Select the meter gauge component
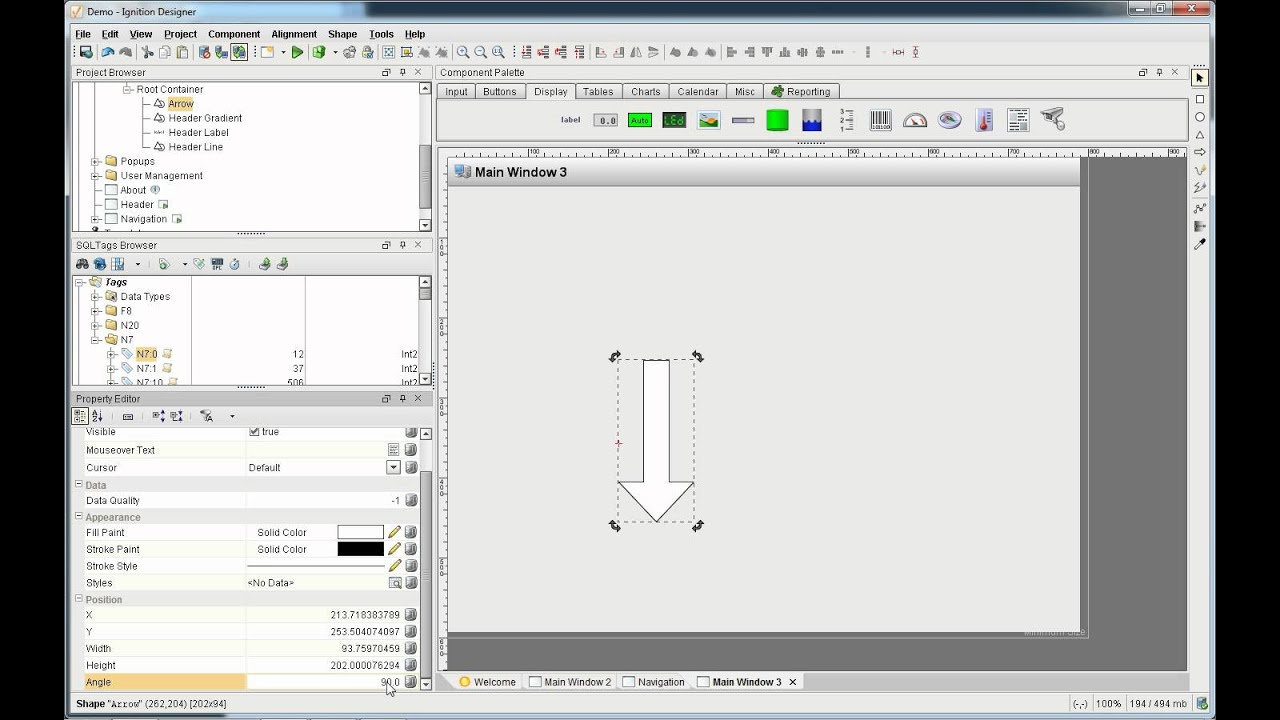This screenshot has height=720, width=1280. click(x=915, y=120)
